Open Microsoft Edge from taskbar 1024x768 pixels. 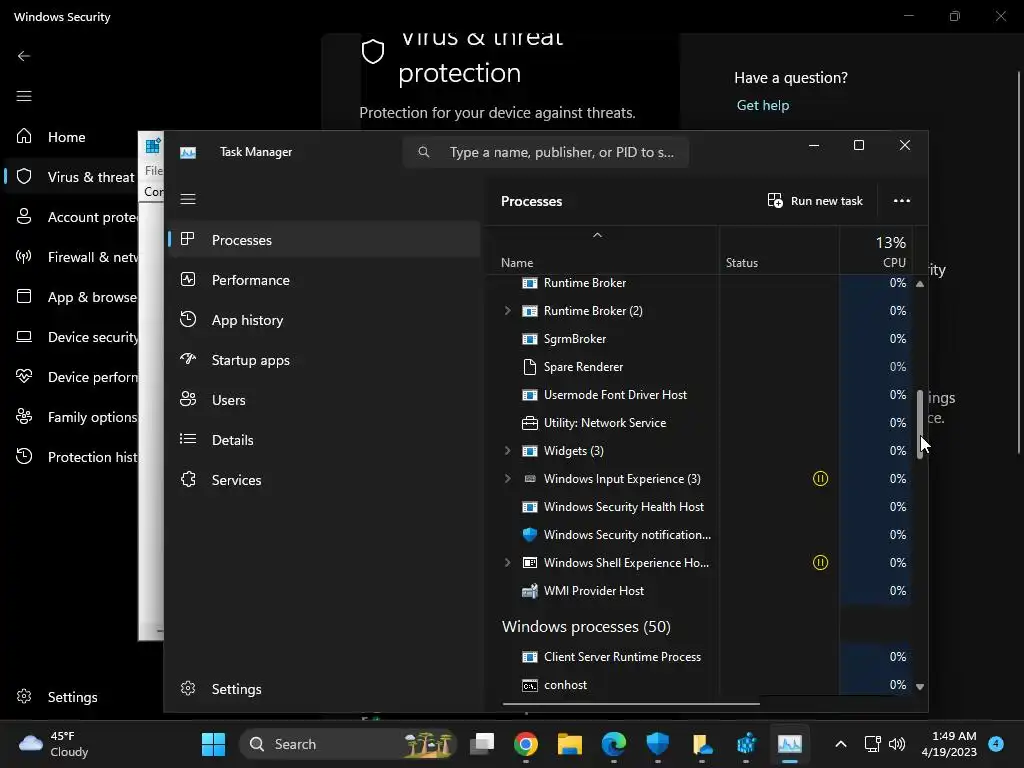point(614,744)
